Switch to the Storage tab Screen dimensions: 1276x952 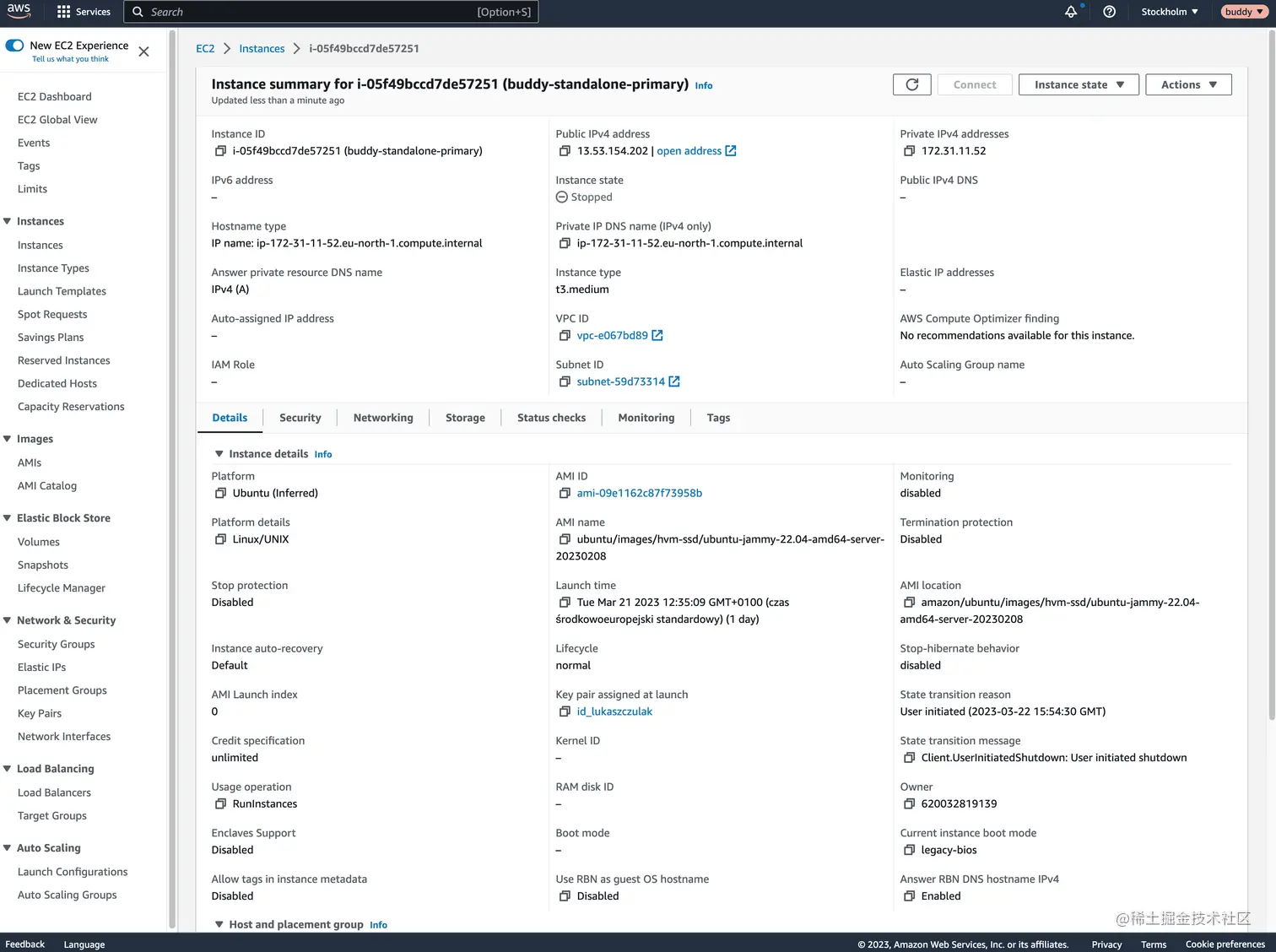point(465,418)
